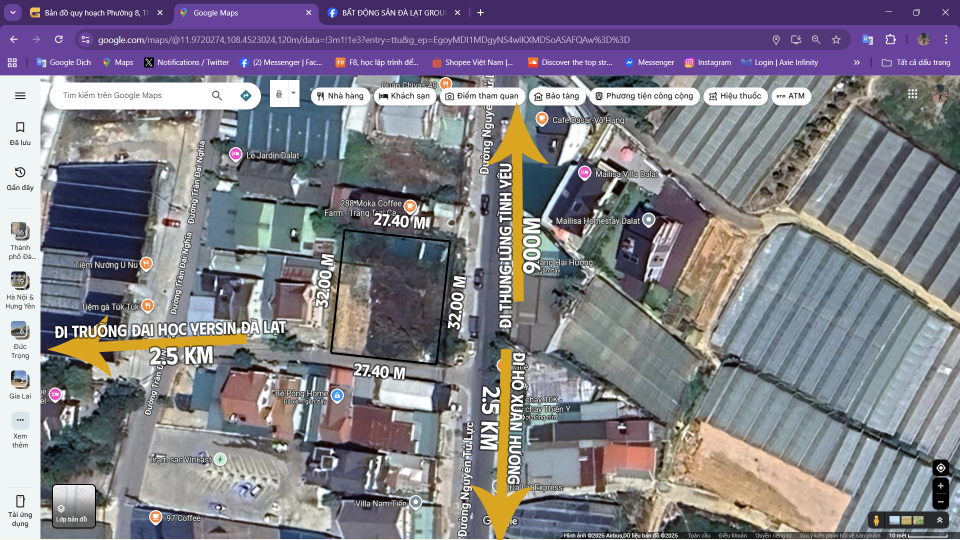Click the Le Jardin Dalat hotel pin
This screenshot has height=540, width=960.
point(235,154)
